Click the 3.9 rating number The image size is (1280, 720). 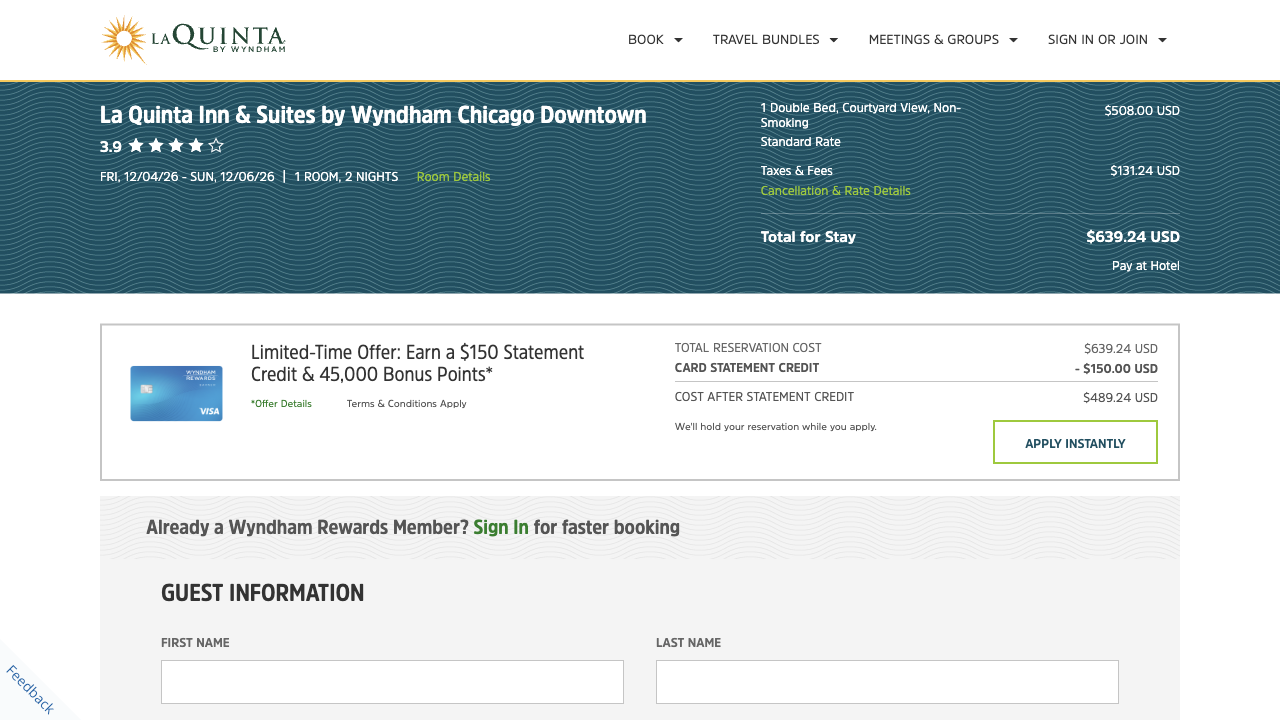tap(111, 147)
